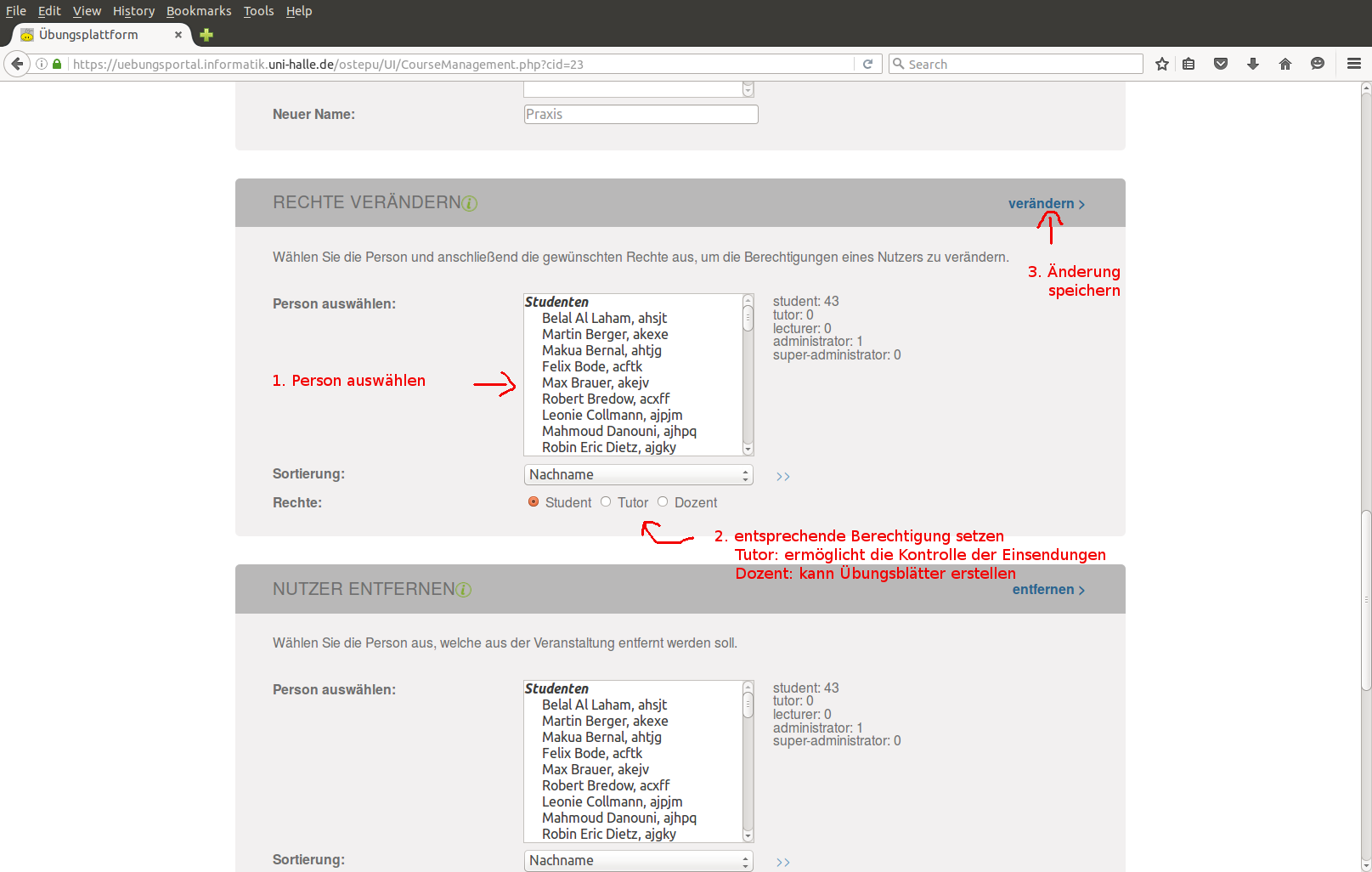The image size is (1372, 872).
Task: Click the info icon beside Nutzer entfernen
Action: click(464, 590)
